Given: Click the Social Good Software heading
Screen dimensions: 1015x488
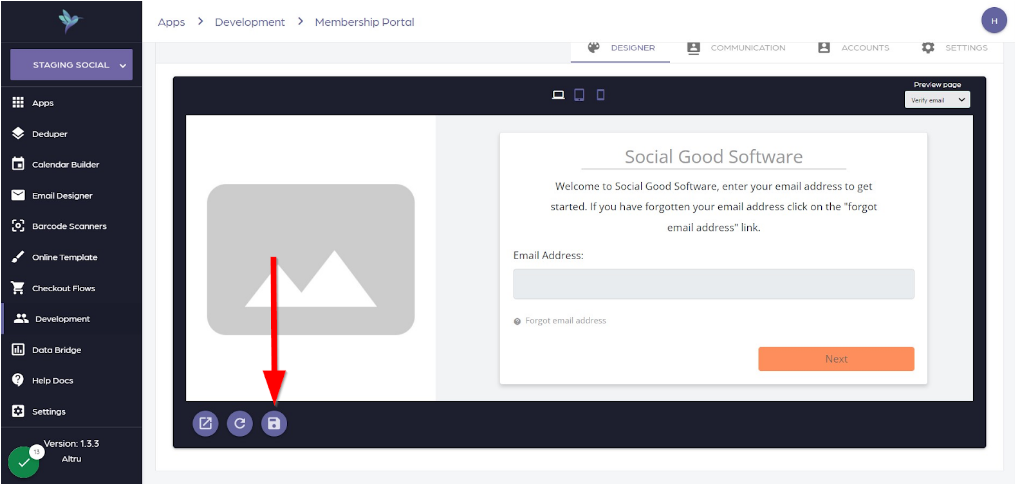Looking at the screenshot, I should click(713, 157).
